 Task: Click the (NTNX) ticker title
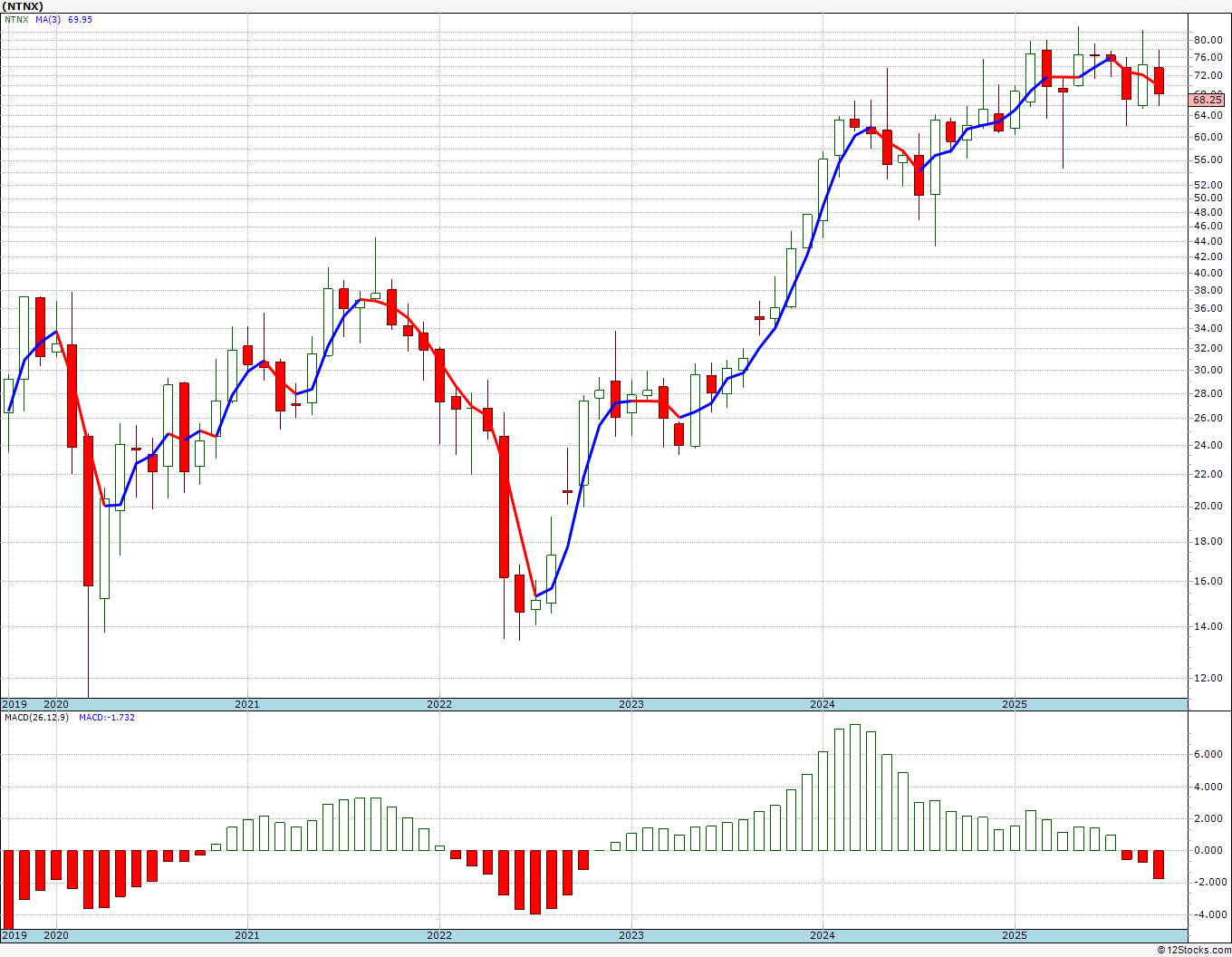coord(23,5)
